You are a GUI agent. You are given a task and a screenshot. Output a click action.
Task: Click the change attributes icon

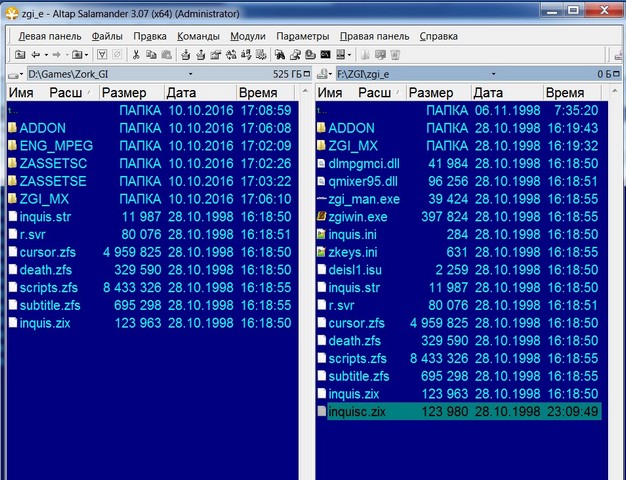pyautogui.click(x=261, y=55)
